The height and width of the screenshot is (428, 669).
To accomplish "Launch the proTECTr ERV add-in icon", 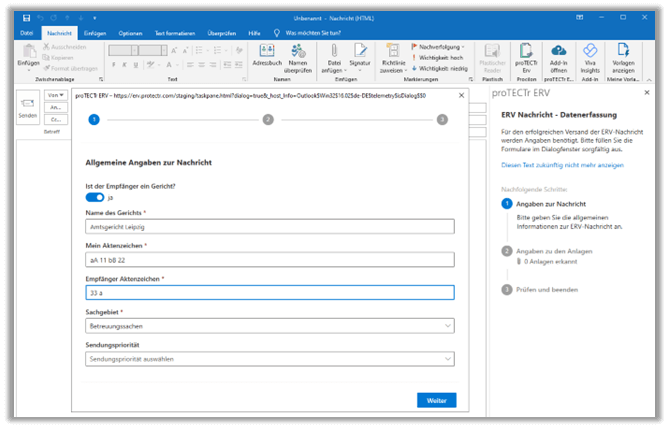I will tap(525, 54).
